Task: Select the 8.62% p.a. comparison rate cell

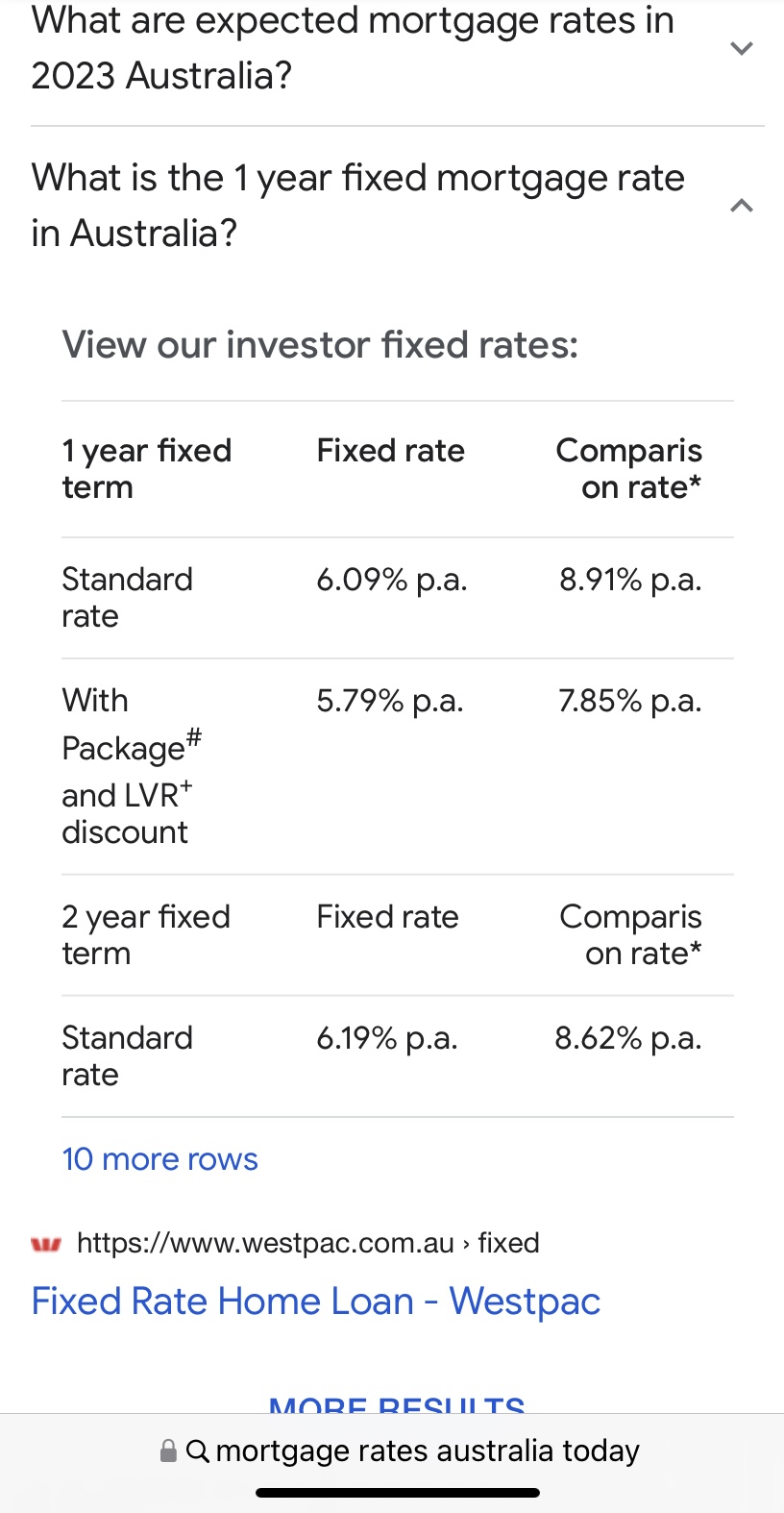Action: (x=627, y=1038)
